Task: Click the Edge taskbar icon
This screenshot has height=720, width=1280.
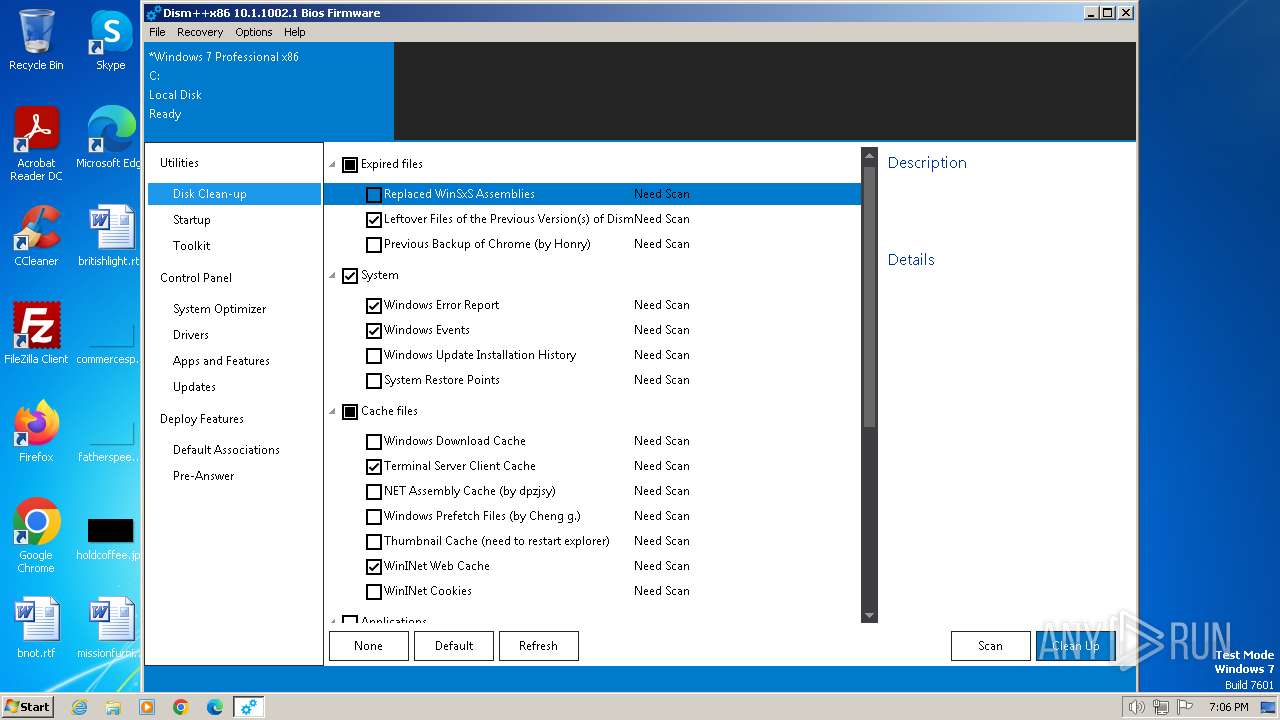Action: click(x=215, y=707)
